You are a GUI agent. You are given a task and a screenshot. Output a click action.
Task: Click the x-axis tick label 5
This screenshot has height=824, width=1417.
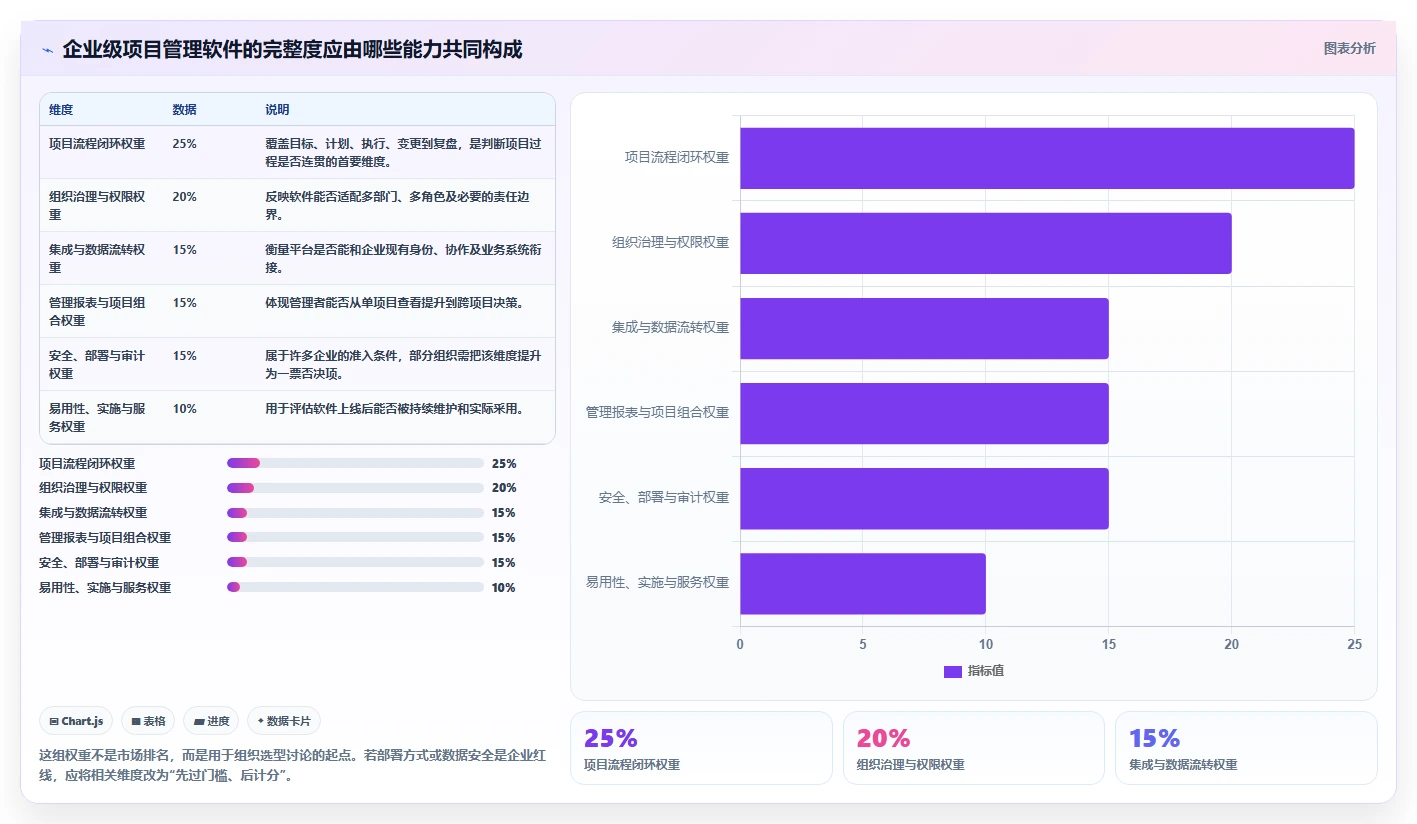tap(863, 645)
